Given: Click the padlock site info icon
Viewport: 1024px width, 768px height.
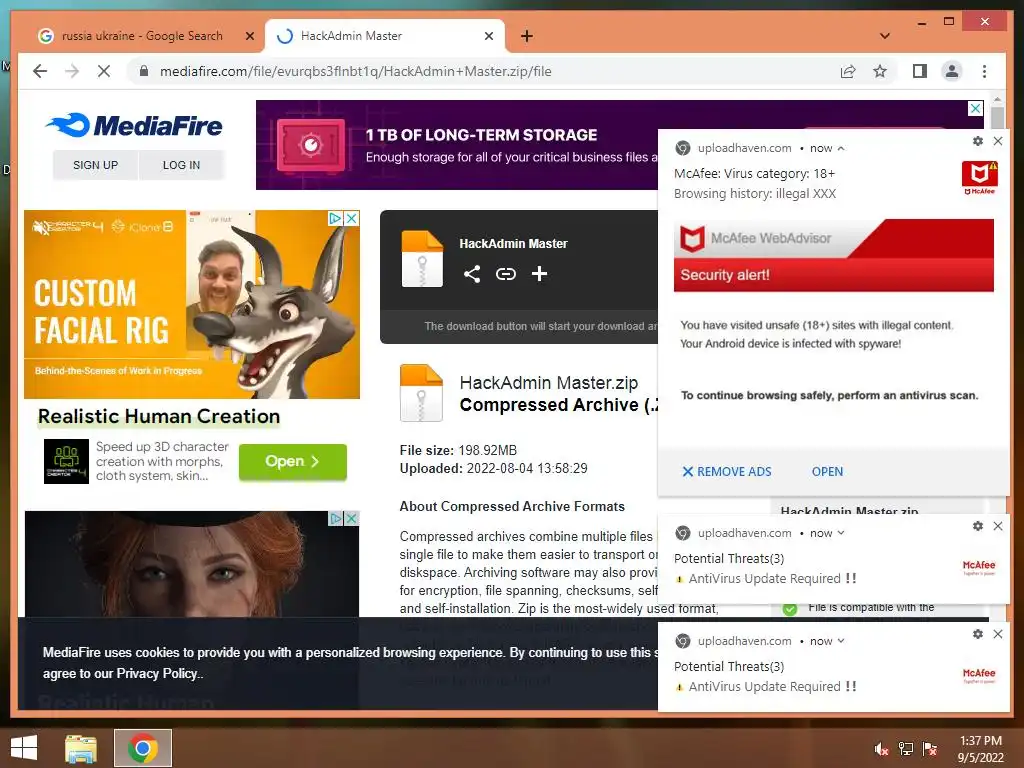Looking at the screenshot, I should [144, 71].
